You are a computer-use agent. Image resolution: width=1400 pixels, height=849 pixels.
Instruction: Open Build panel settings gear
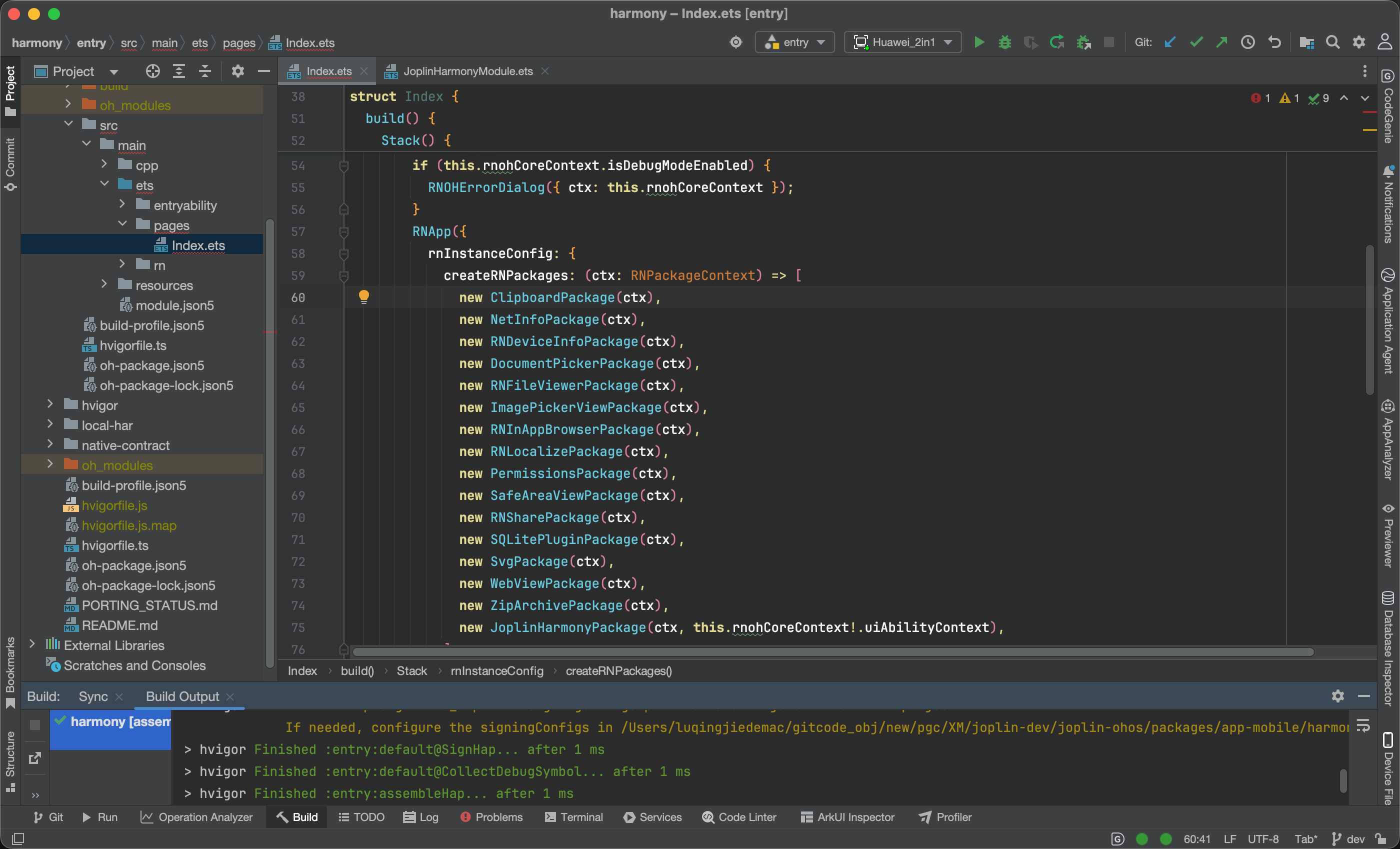(x=1337, y=696)
